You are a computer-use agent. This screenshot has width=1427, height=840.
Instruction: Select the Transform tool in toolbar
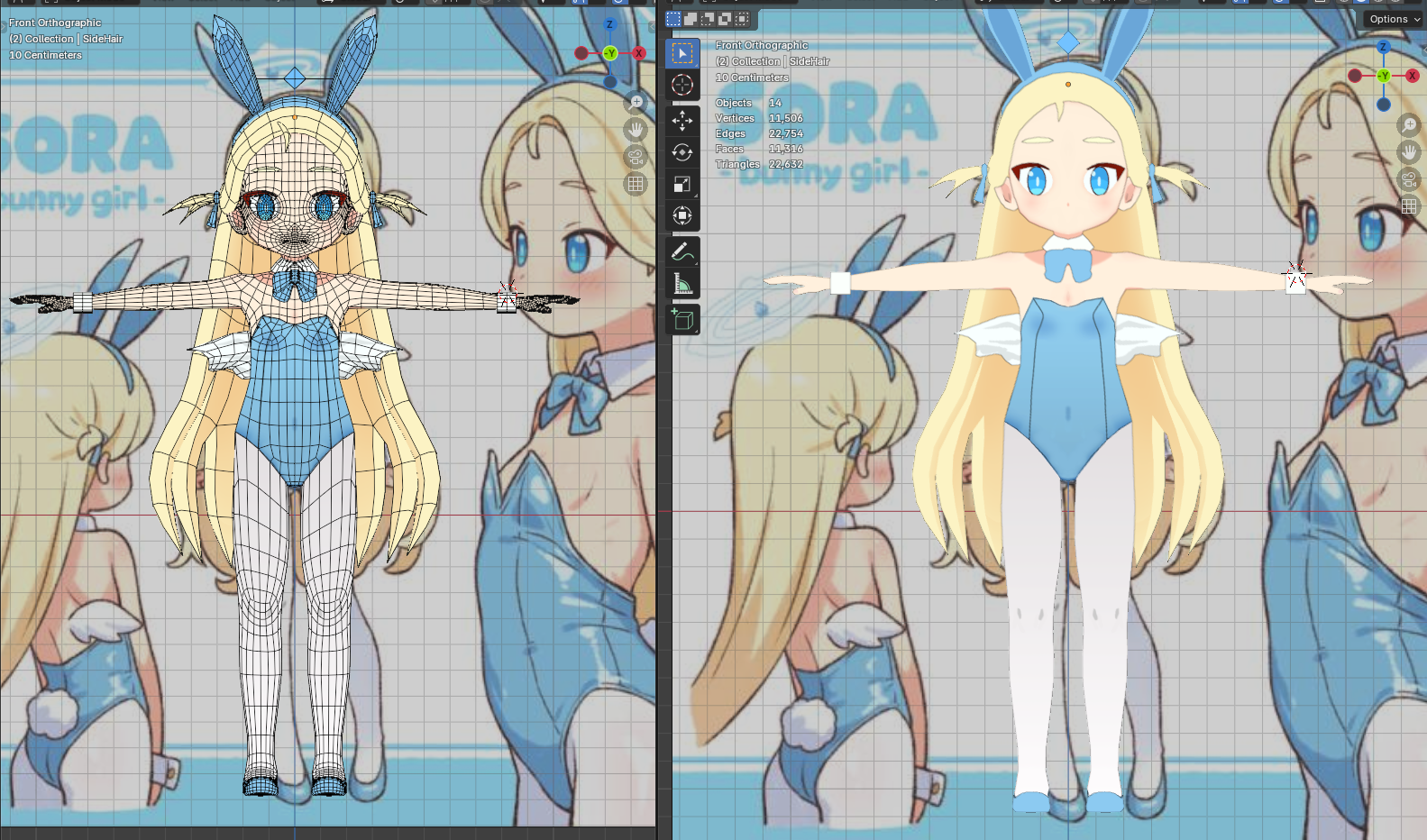(682, 215)
